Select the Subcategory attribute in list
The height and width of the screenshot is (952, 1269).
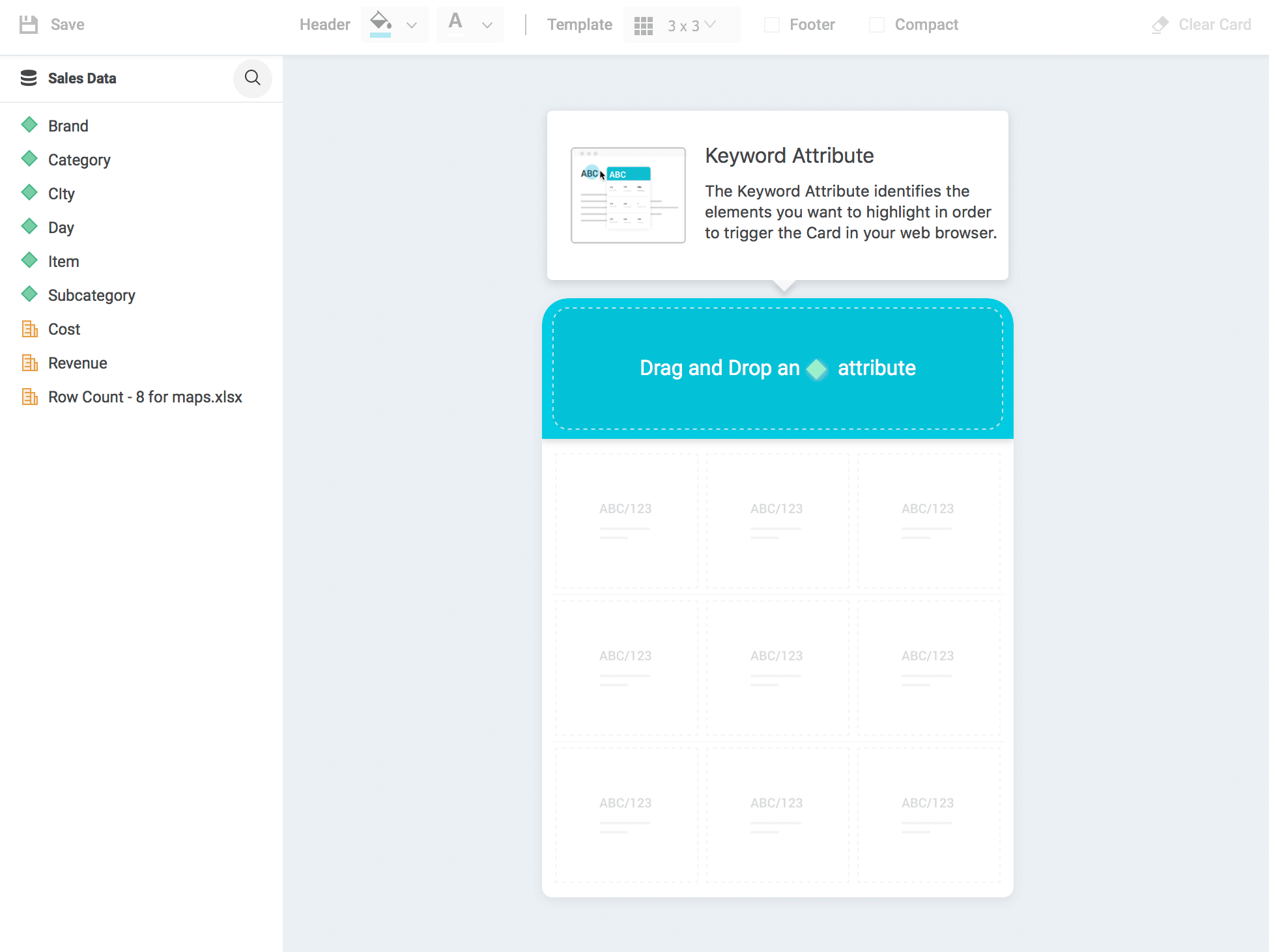[91, 295]
